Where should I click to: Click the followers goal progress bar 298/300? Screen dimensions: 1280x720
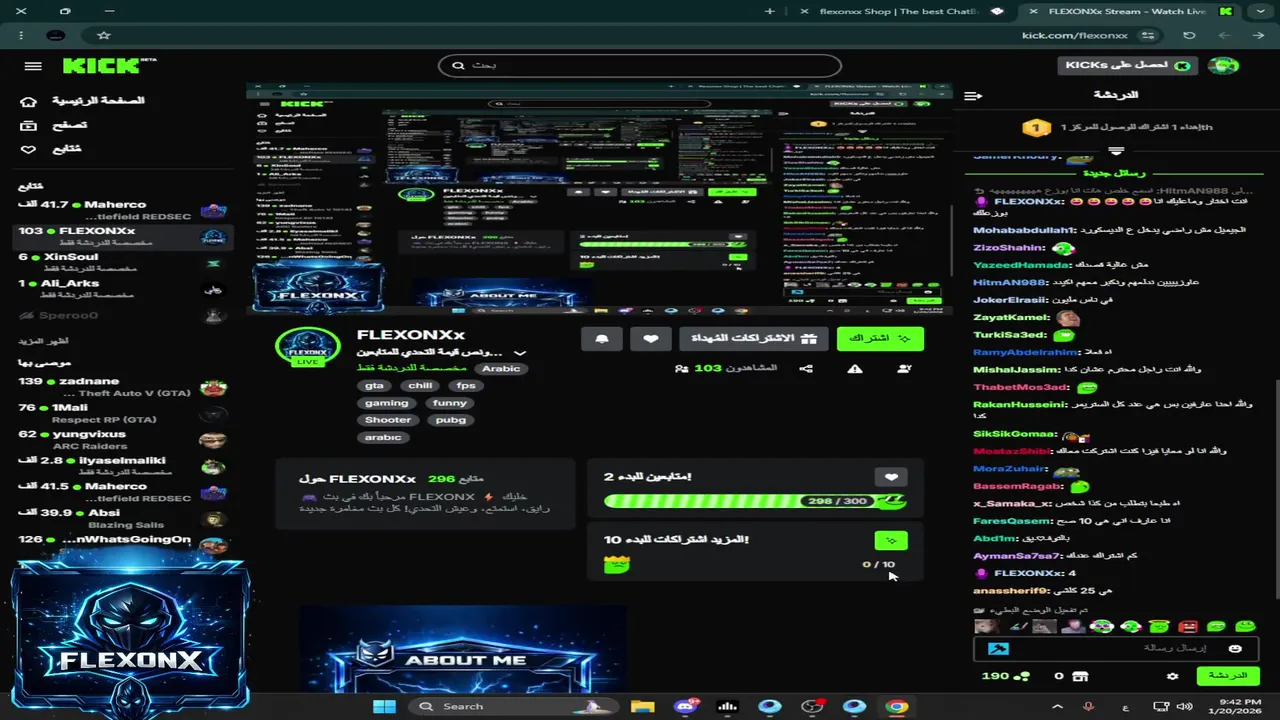coord(755,501)
